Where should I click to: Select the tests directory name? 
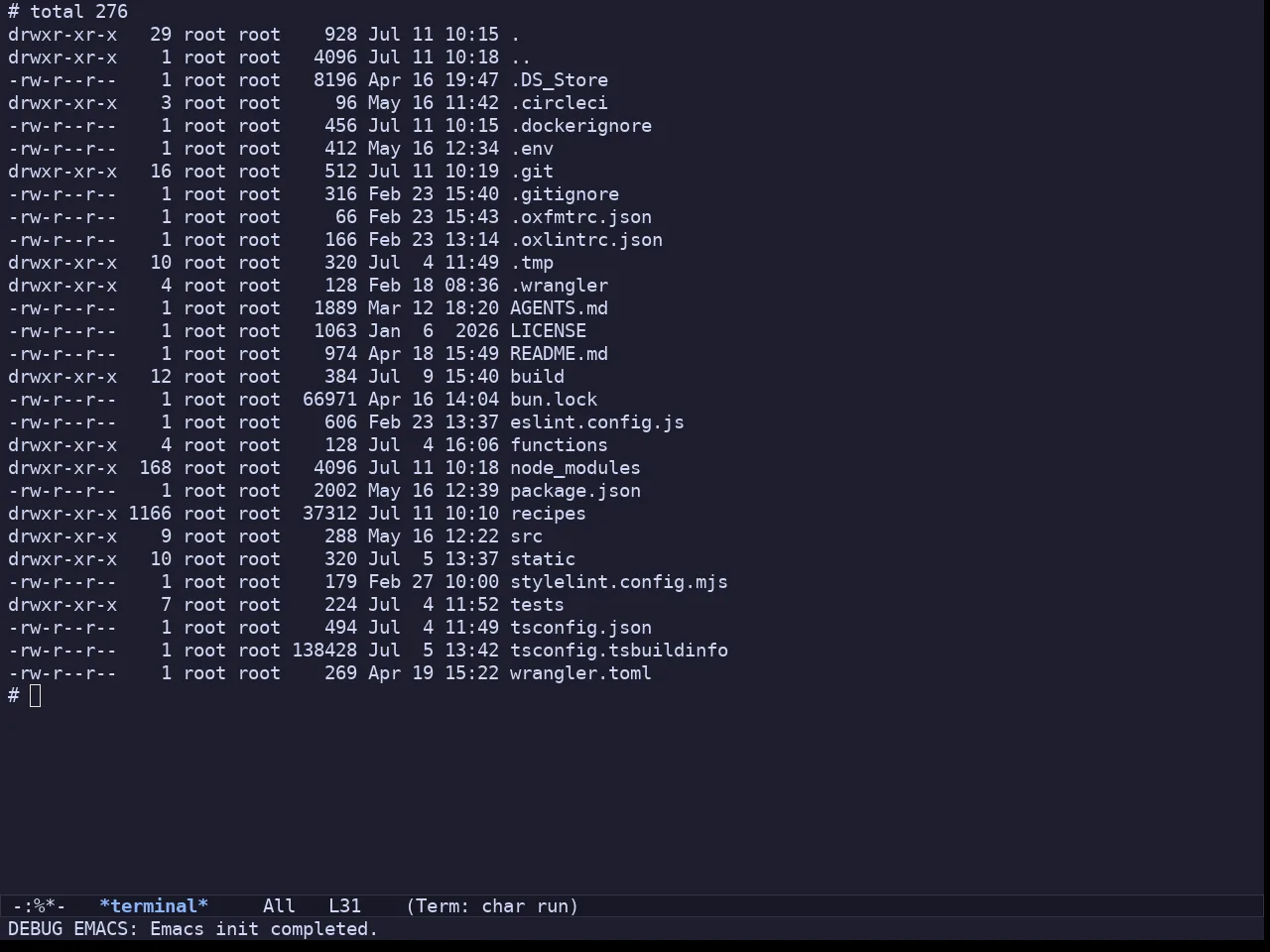(537, 605)
